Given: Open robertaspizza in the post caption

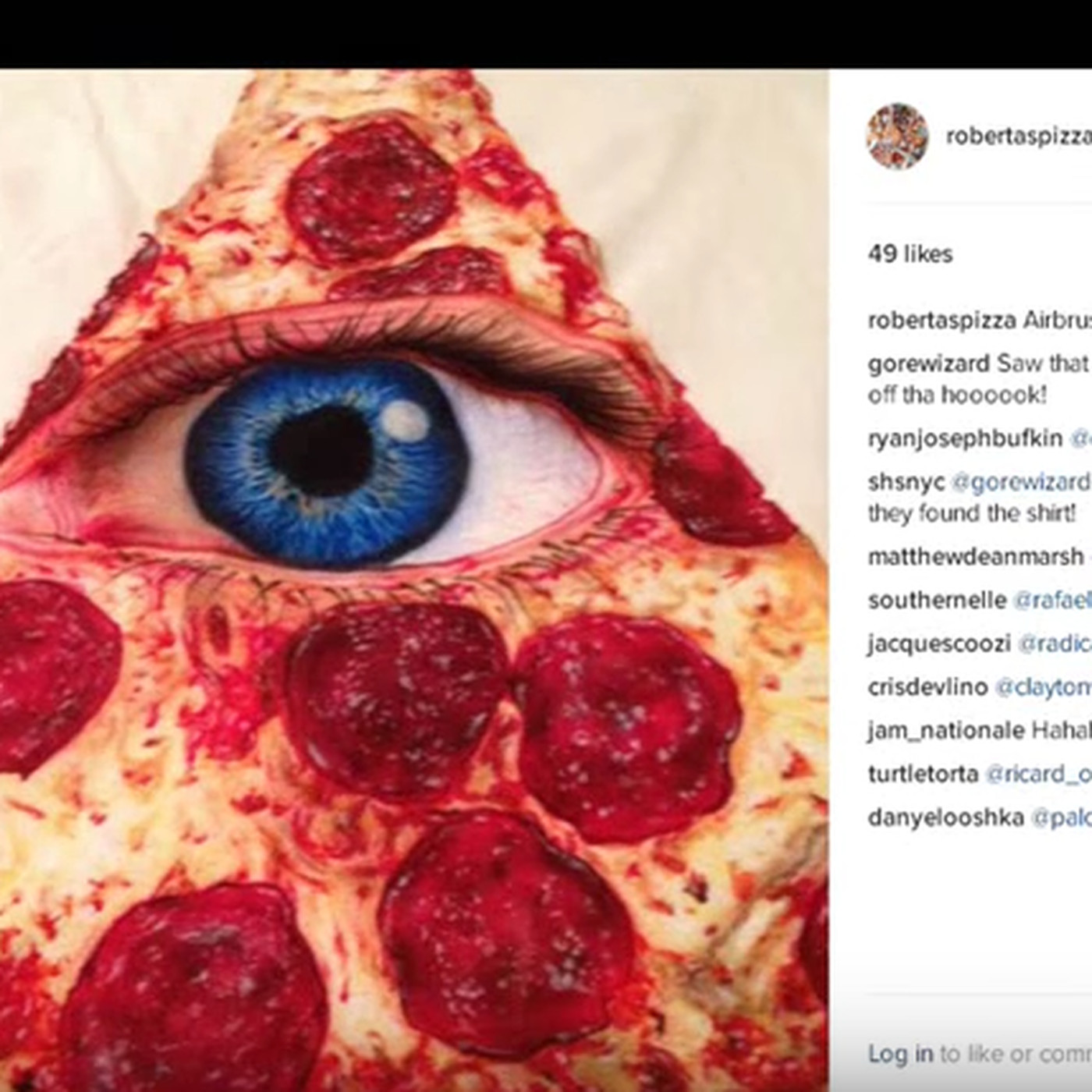Looking at the screenshot, I should (x=941, y=321).
